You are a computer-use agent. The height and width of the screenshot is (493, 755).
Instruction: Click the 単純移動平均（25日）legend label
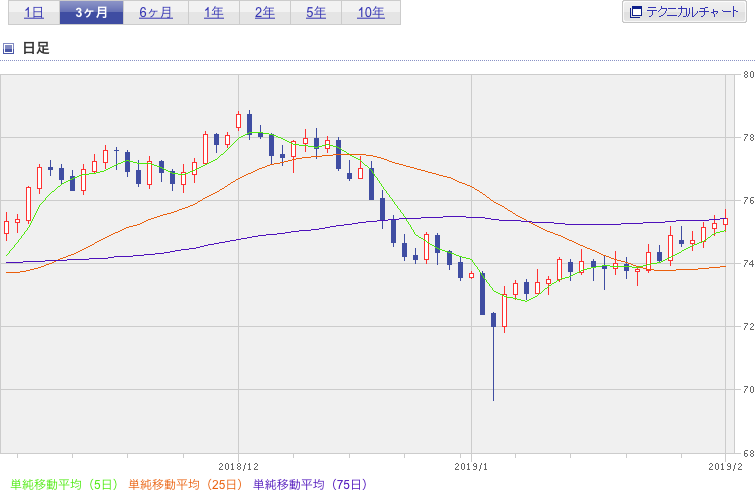185,484
